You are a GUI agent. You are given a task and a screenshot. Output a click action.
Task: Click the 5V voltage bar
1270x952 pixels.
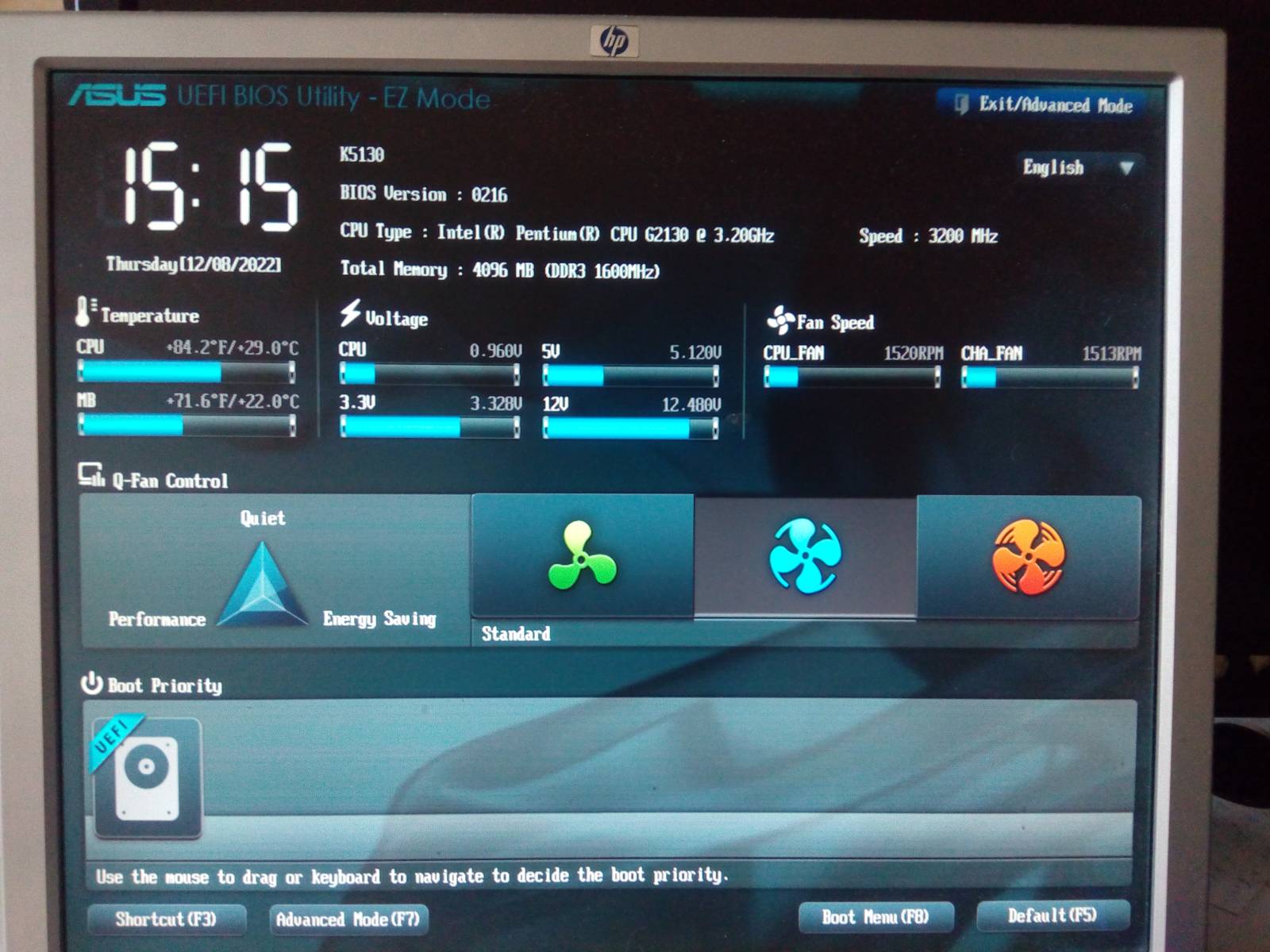coord(630,375)
